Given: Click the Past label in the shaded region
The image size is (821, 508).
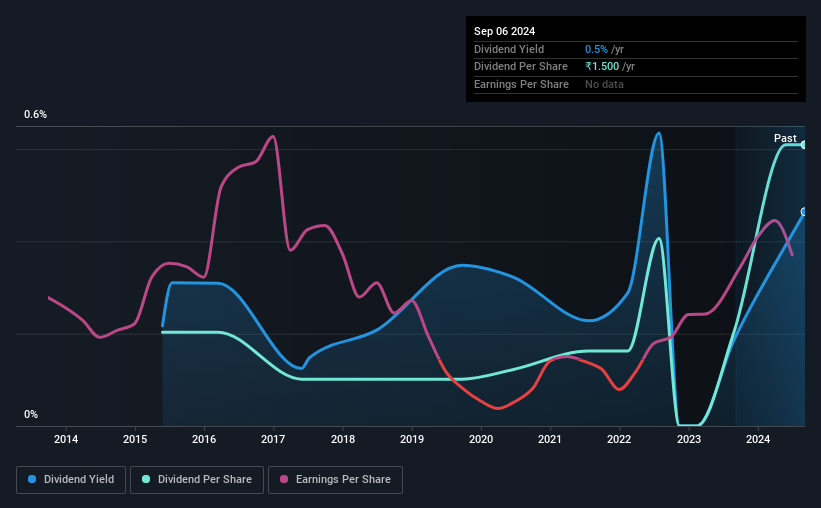Looking at the screenshot, I should coord(785,138).
